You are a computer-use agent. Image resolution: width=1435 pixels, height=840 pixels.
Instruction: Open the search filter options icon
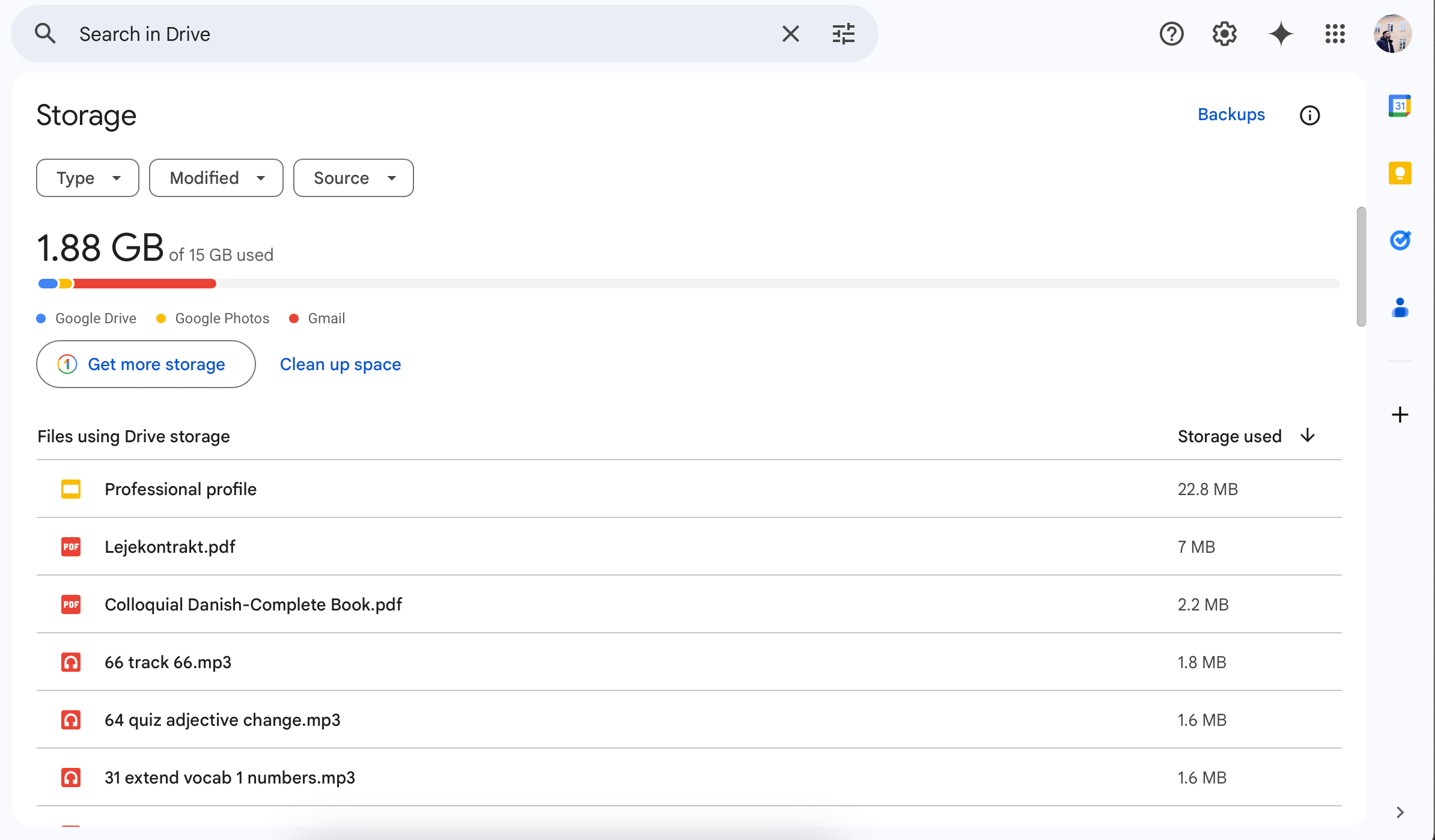point(843,34)
